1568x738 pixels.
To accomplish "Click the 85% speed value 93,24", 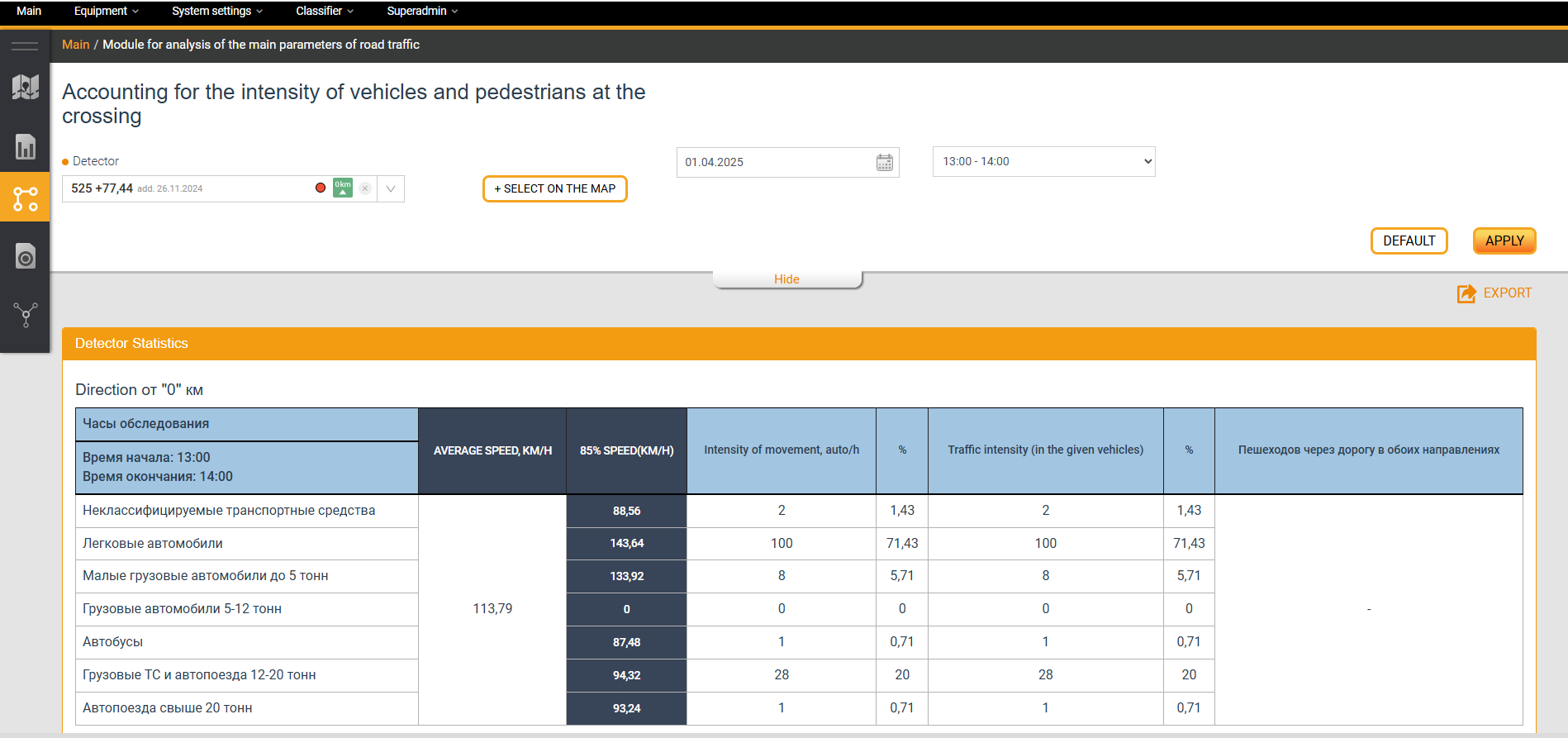I will [x=627, y=709].
